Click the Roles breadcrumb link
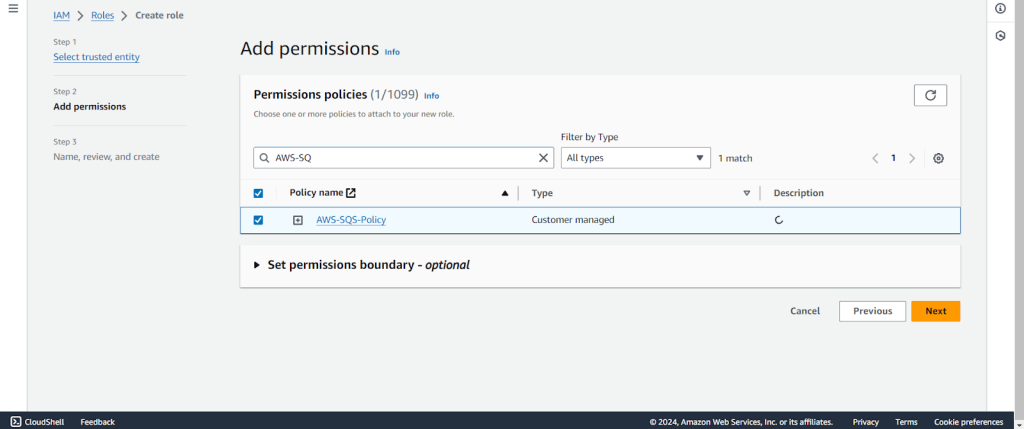 [x=103, y=15]
